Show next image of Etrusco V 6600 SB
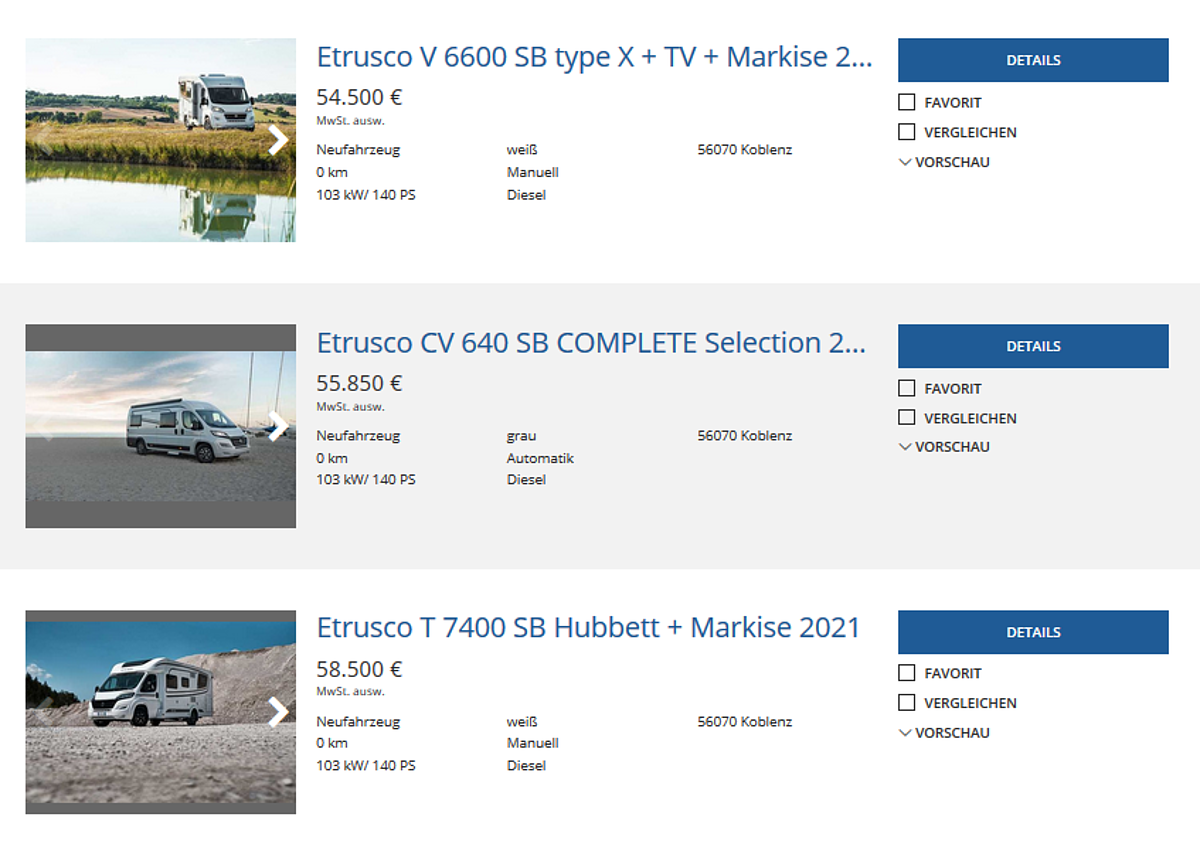The width and height of the screenshot is (1200, 844). (x=278, y=140)
